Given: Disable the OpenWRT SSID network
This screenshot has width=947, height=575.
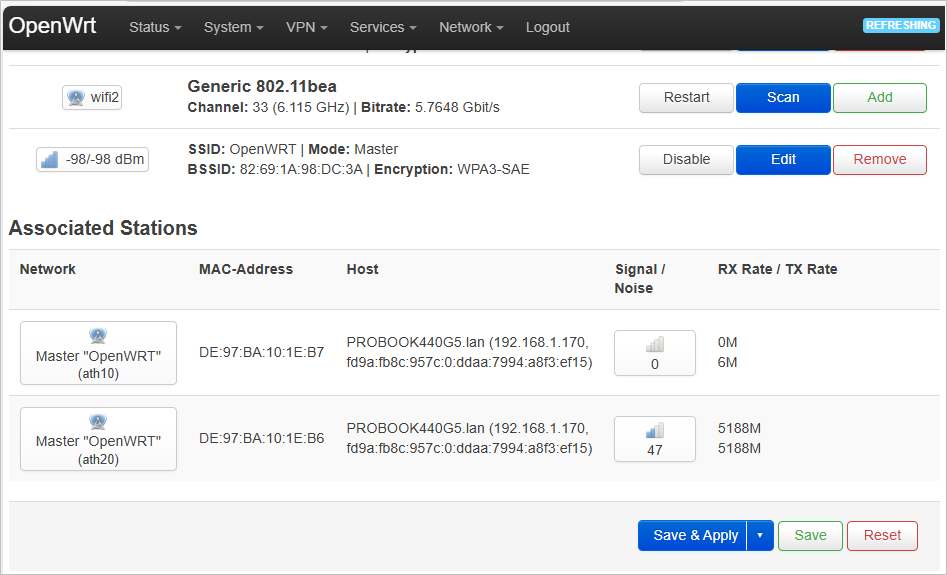Looking at the screenshot, I should [x=686, y=159].
